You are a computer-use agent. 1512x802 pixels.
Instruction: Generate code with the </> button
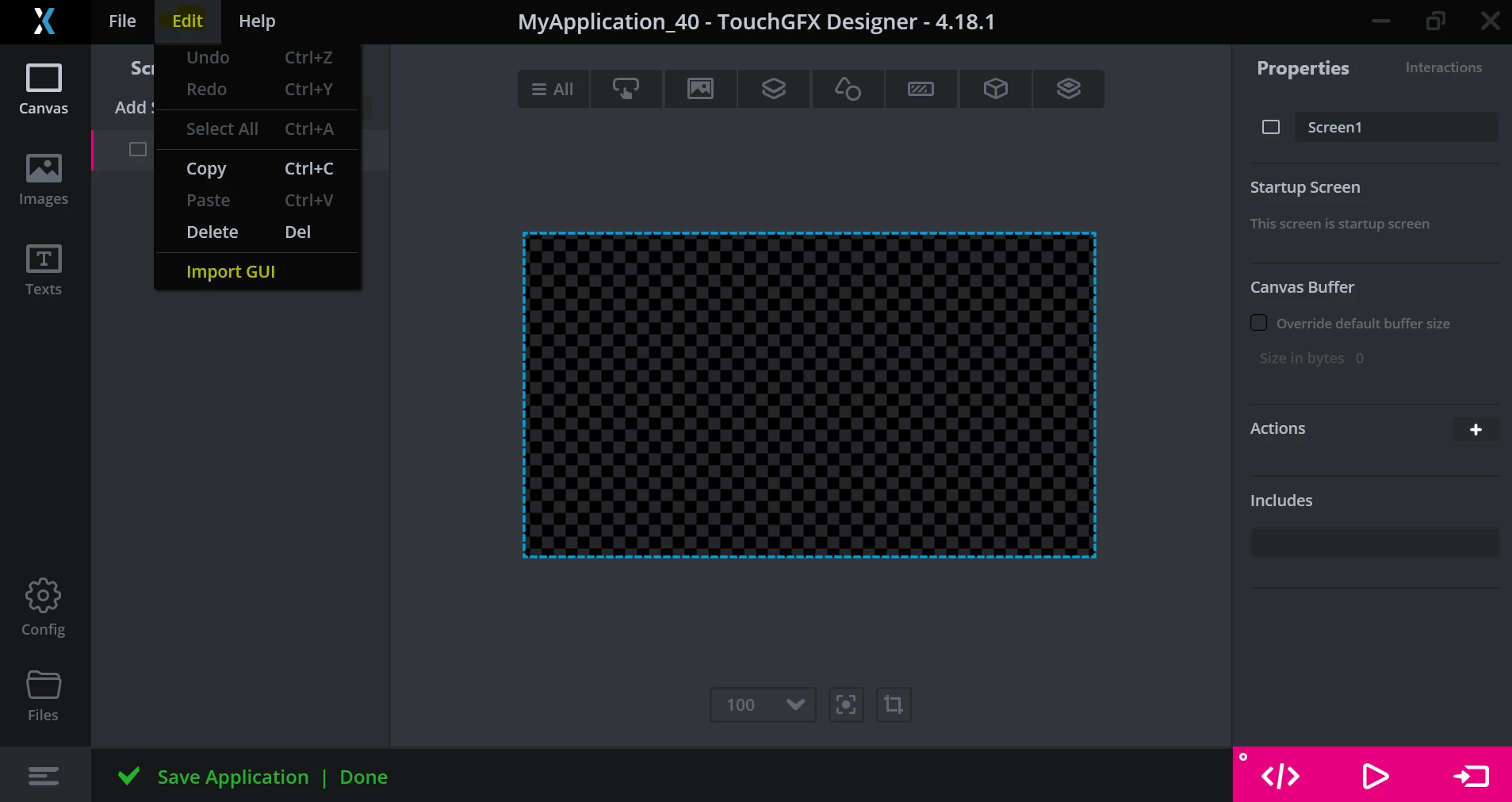point(1280,776)
